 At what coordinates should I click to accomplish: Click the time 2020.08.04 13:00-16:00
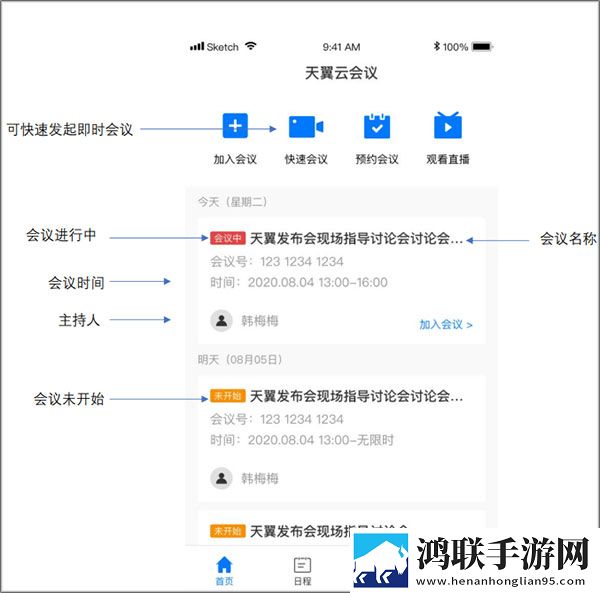(x=318, y=282)
